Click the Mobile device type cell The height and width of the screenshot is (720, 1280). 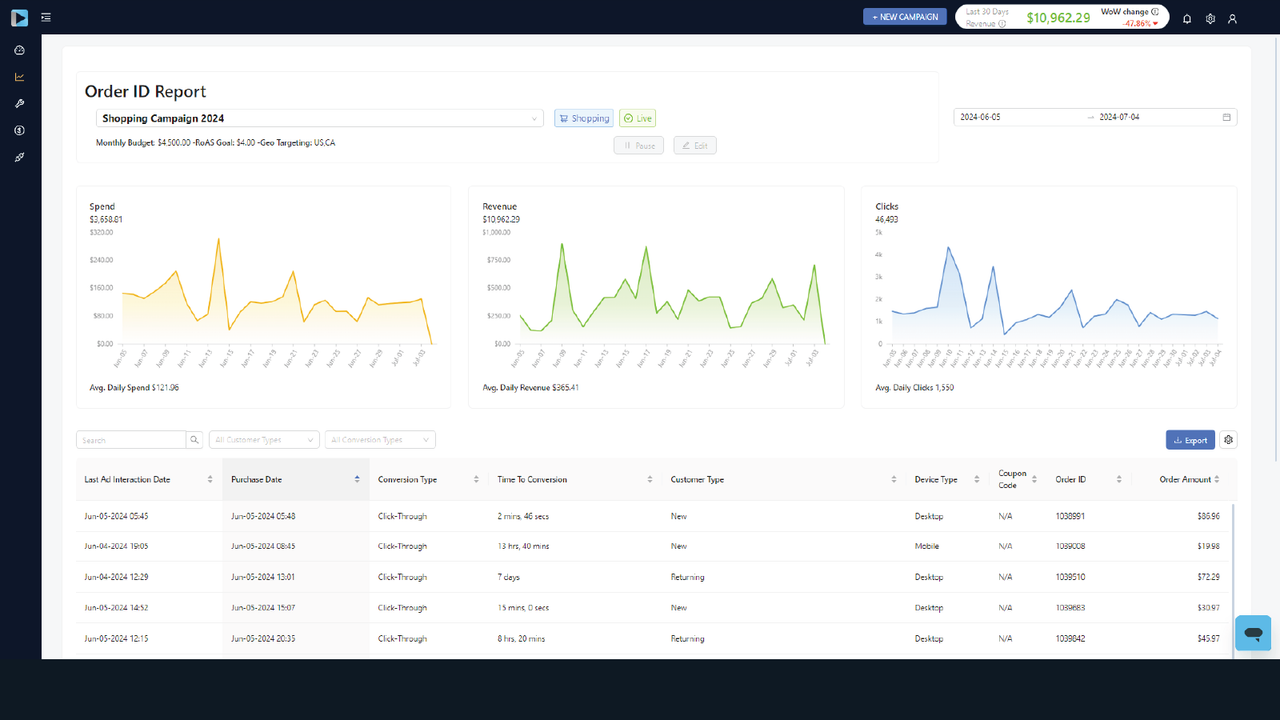coord(926,547)
